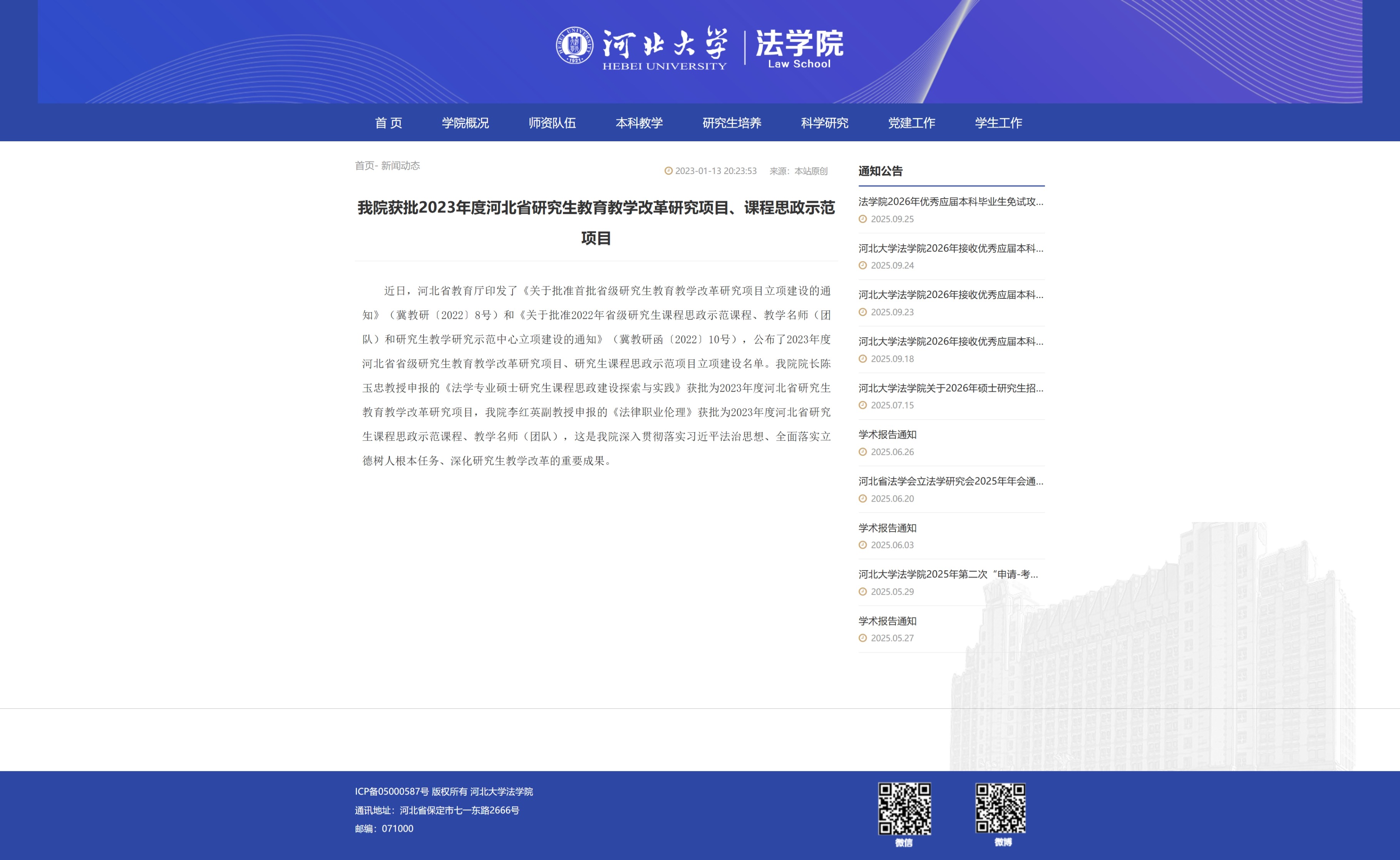Click the 法学院 Law School header logo

pyautogui.click(x=799, y=49)
